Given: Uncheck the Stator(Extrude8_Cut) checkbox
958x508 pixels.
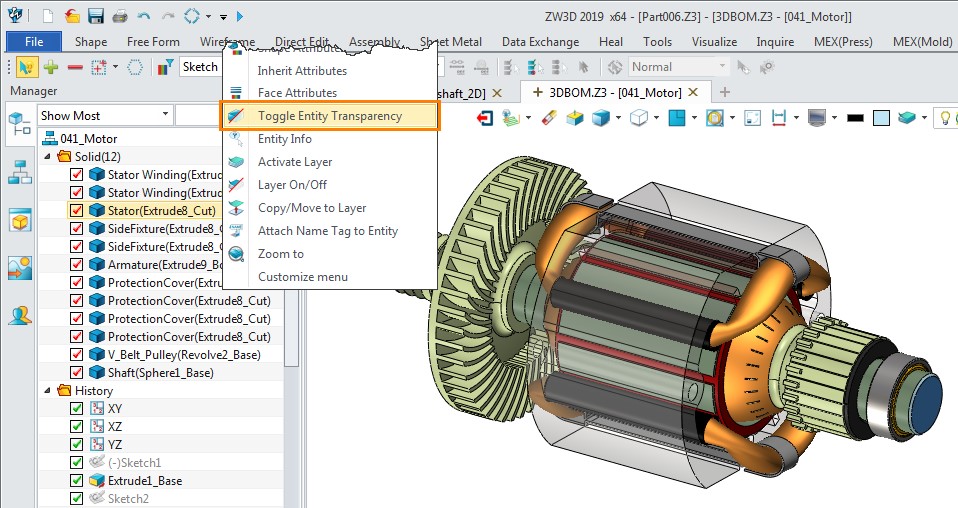Looking at the screenshot, I should 76,210.
